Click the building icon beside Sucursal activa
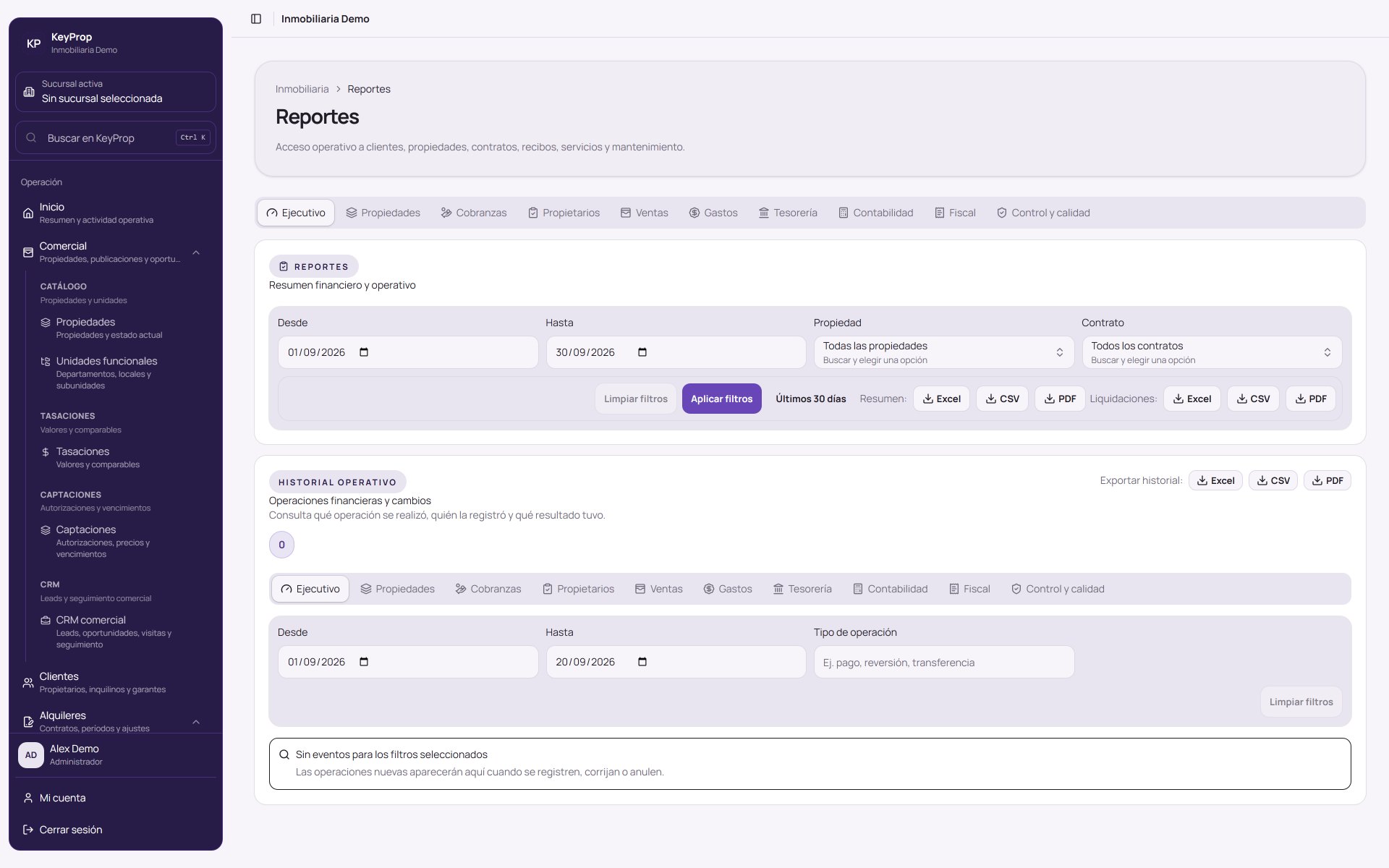This screenshot has width=1389, height=868. pyautogui.click(x=29, y=92)
